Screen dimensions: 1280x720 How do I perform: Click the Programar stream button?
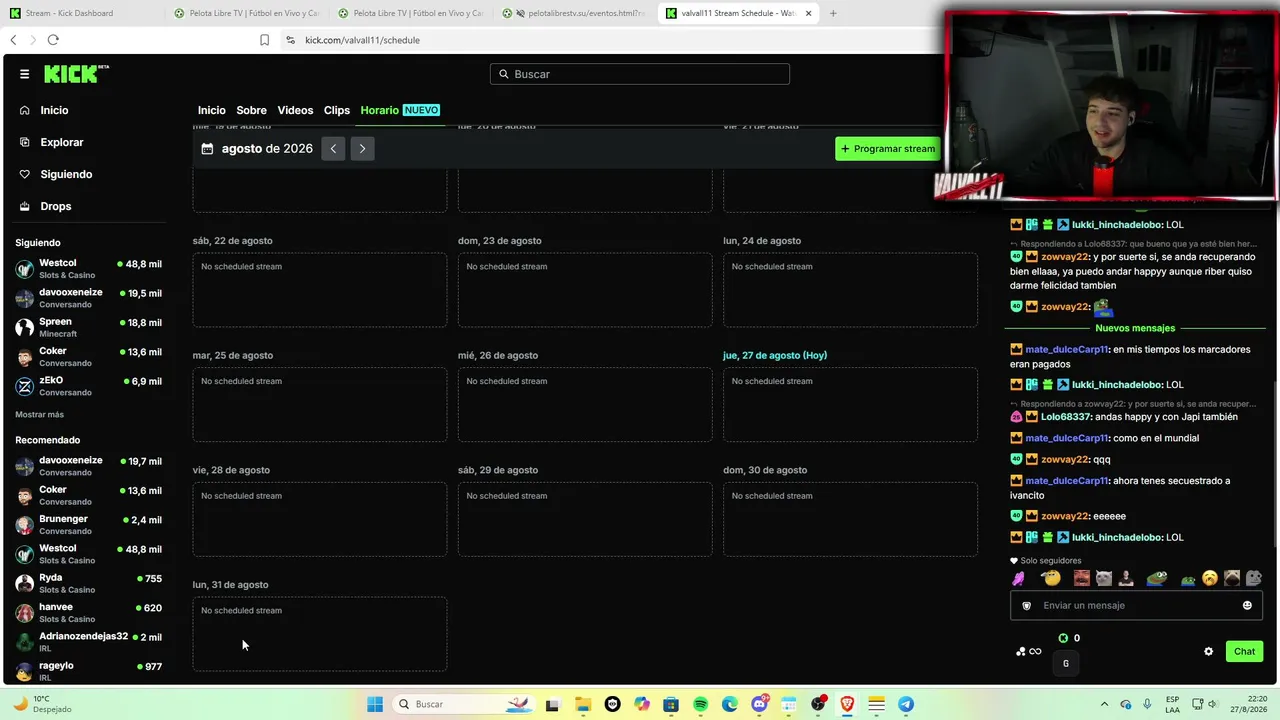pyautogui.click(x=888, y=149)
